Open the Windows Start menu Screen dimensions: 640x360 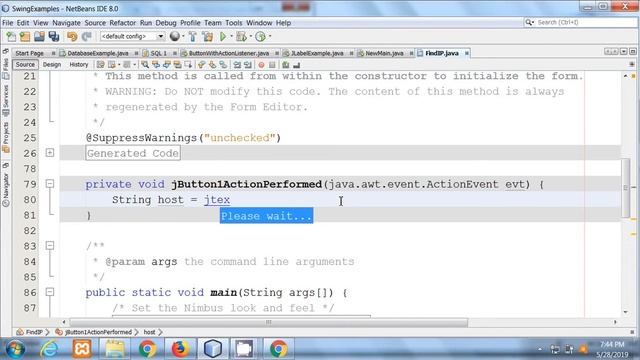point(15,349)
